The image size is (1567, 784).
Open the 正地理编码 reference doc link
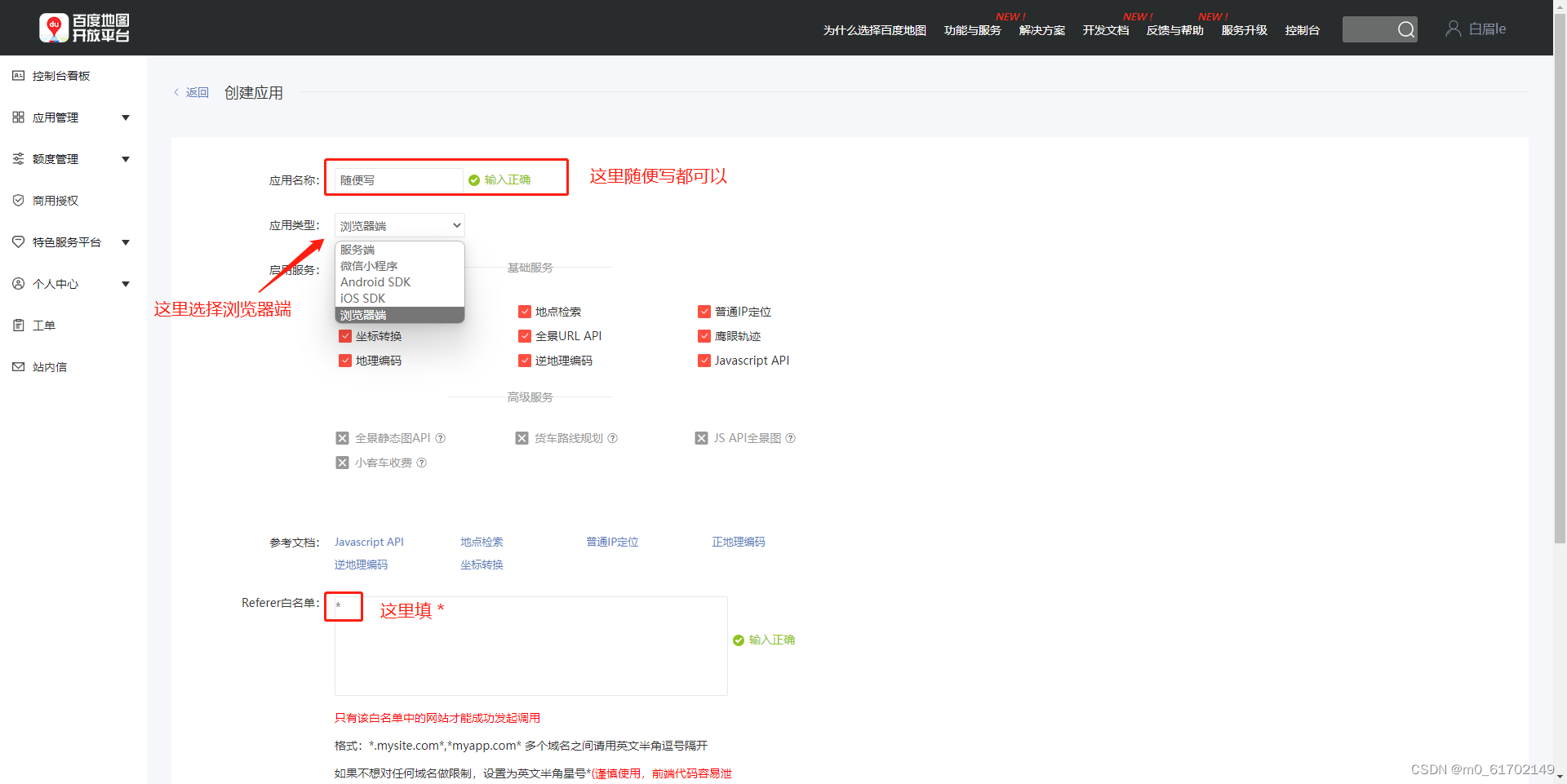coord(739,542)
